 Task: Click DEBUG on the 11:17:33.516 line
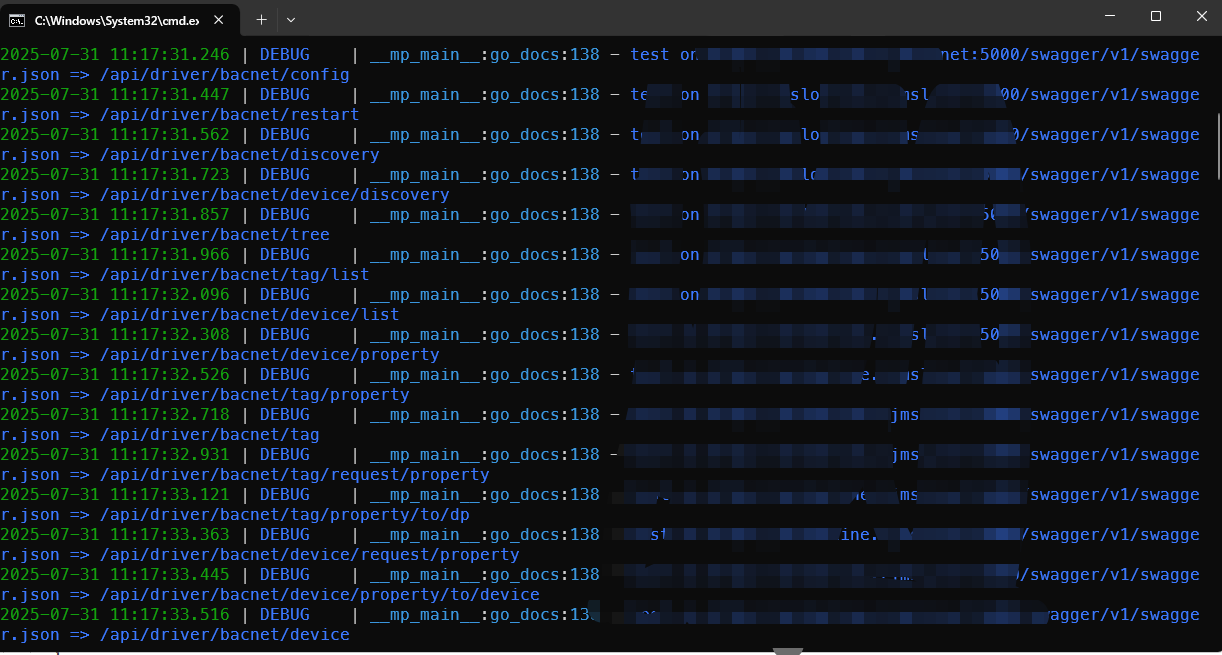click(x=285, y=615)
